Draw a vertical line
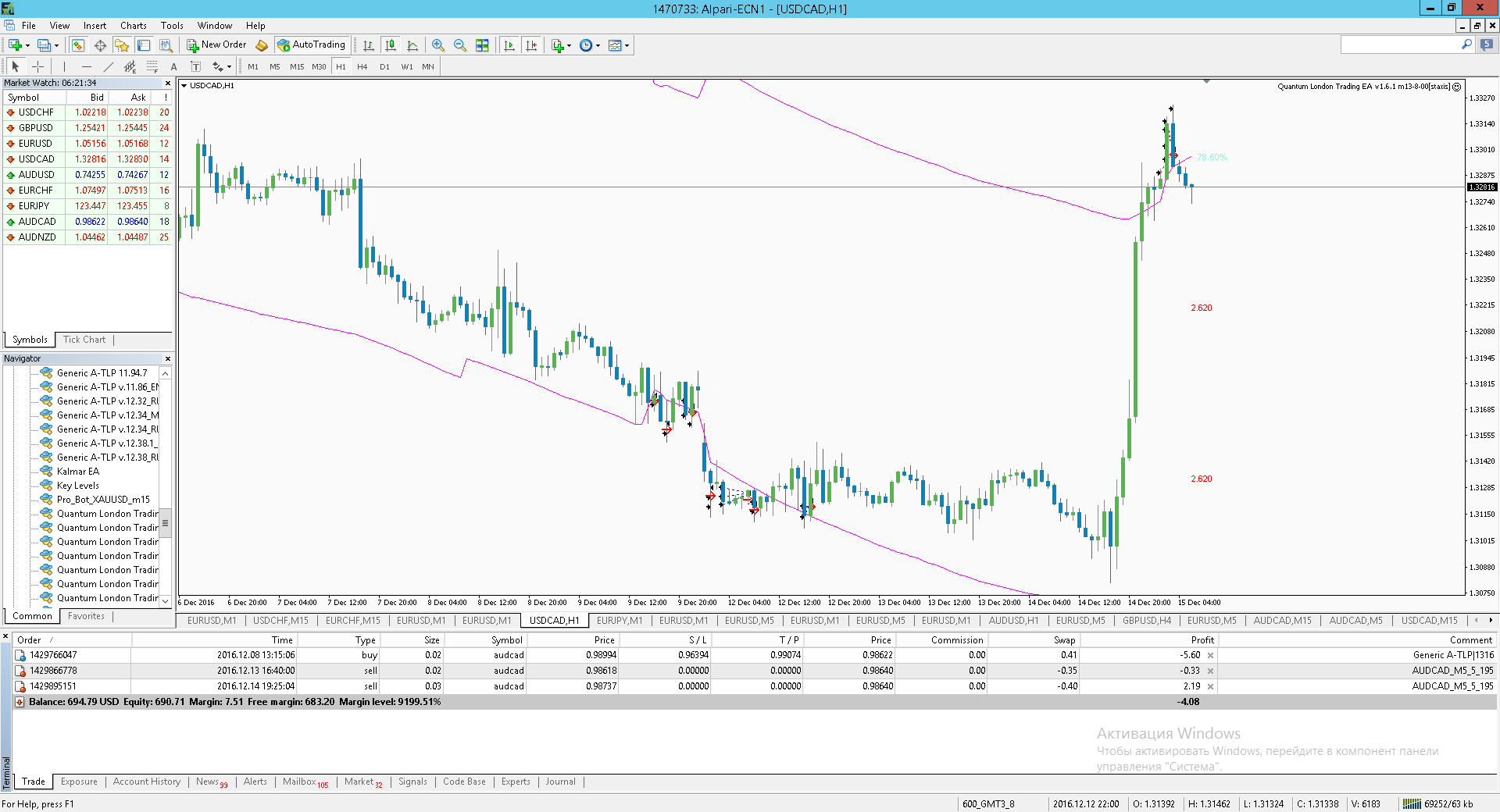The width and height of the screenshot is (1500, 812). (65, 66)
